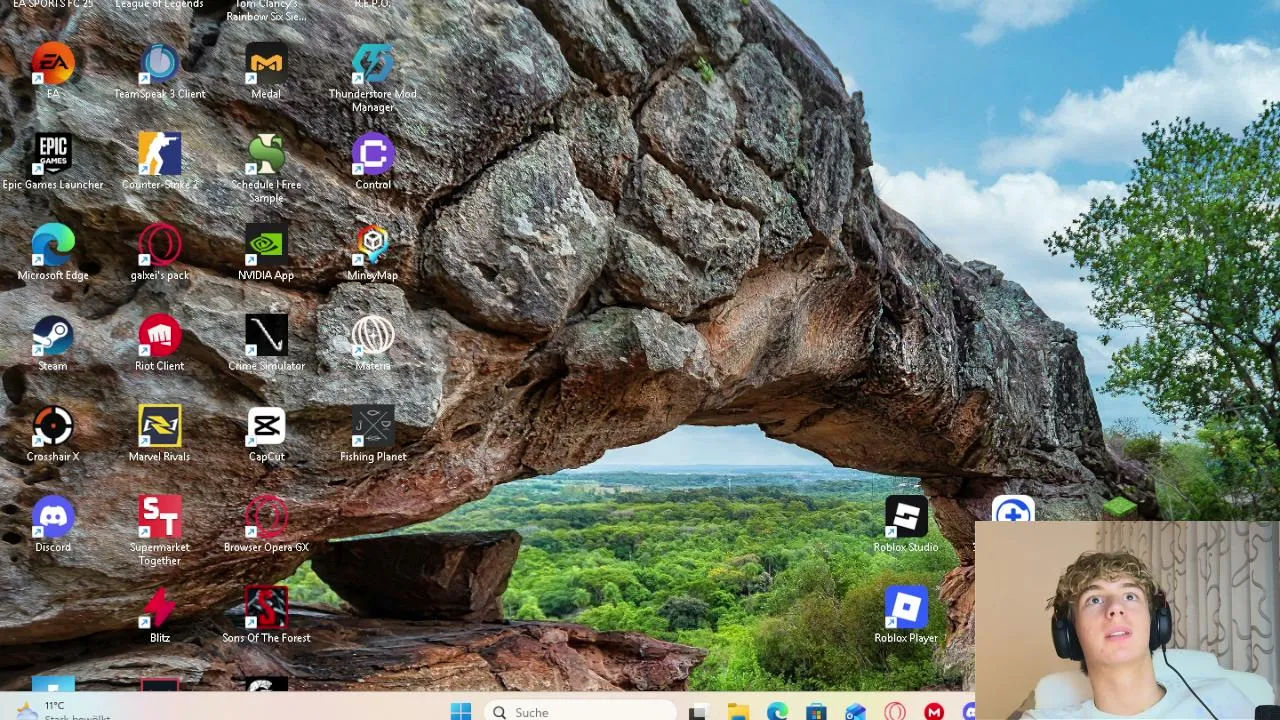
Task: Open Microsoft Store from the taskbar
Action: pos(816,712)
